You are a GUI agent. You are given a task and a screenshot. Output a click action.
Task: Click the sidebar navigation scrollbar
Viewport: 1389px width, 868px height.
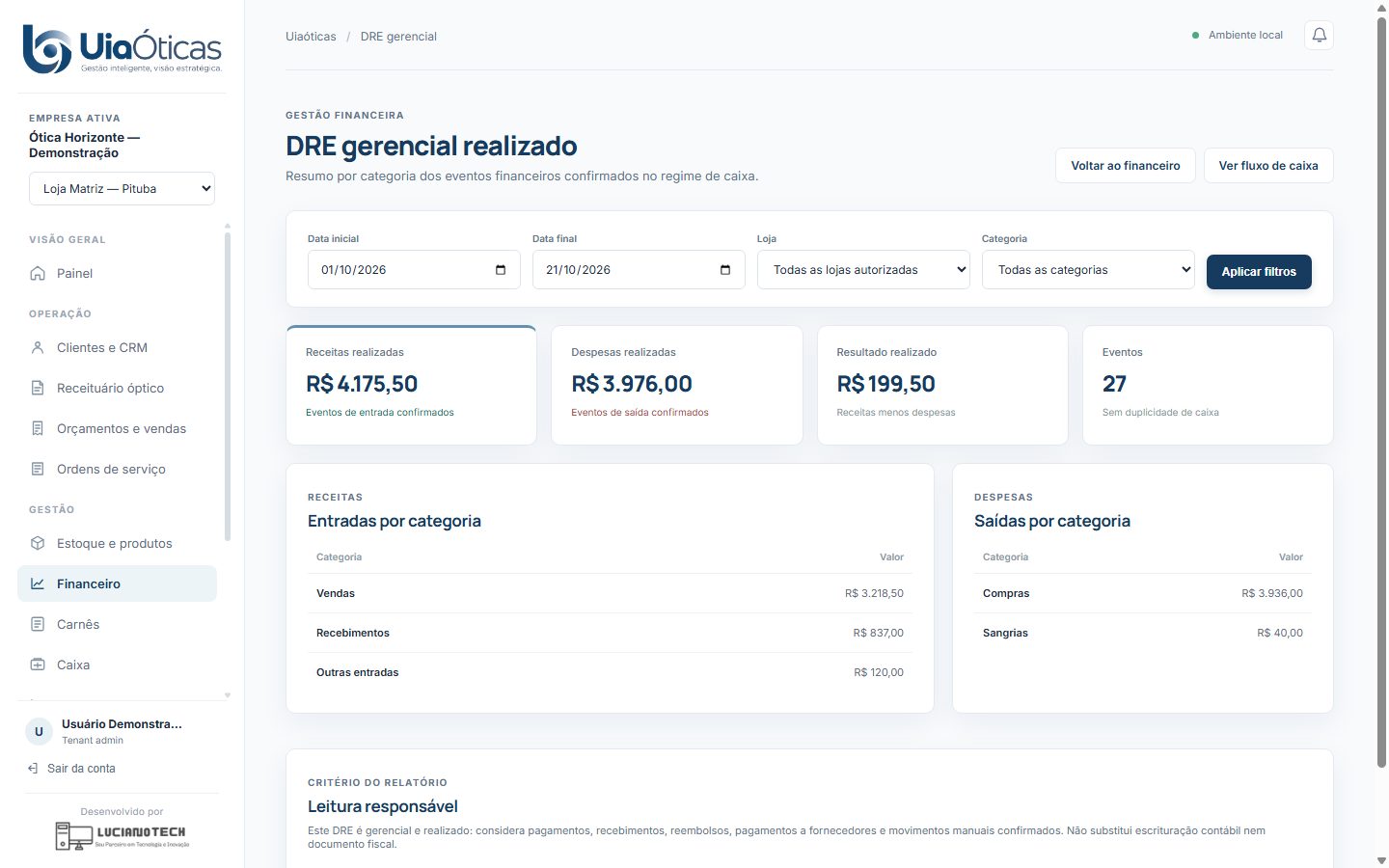coord(228,386)
